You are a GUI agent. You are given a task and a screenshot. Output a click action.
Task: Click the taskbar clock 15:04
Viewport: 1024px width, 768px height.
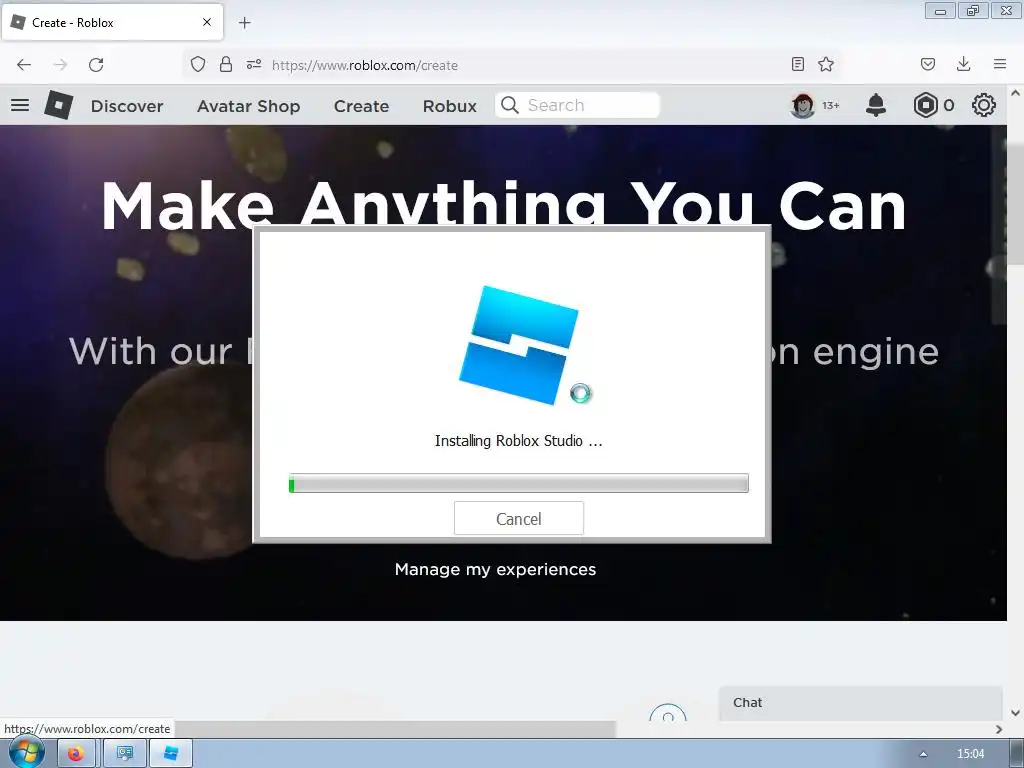click(x=970, y=754)
